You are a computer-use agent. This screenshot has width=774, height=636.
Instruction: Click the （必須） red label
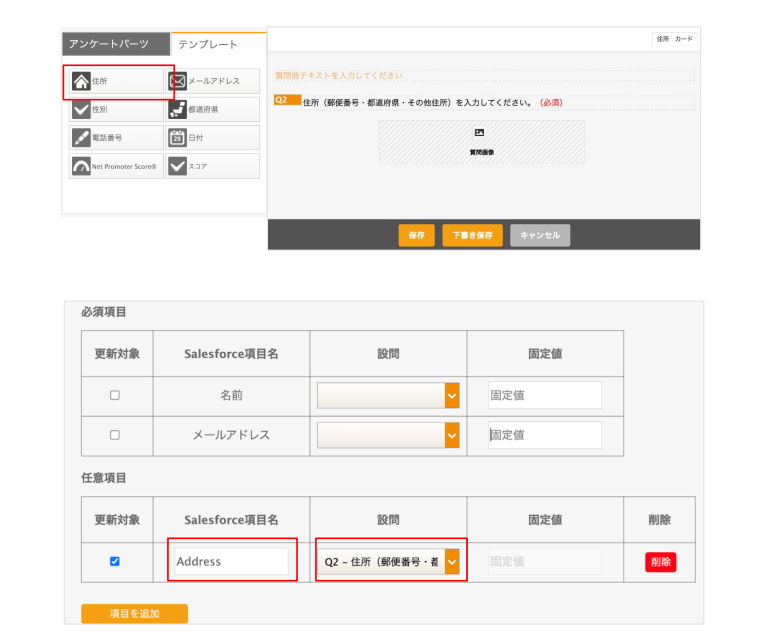click(x=551, y=103)
